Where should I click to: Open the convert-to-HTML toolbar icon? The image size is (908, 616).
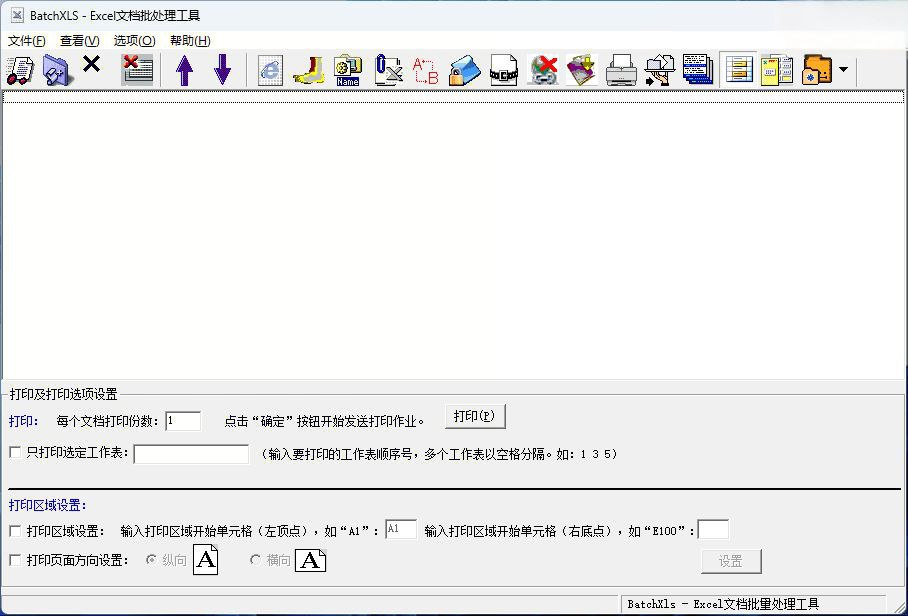pos(269,70)
